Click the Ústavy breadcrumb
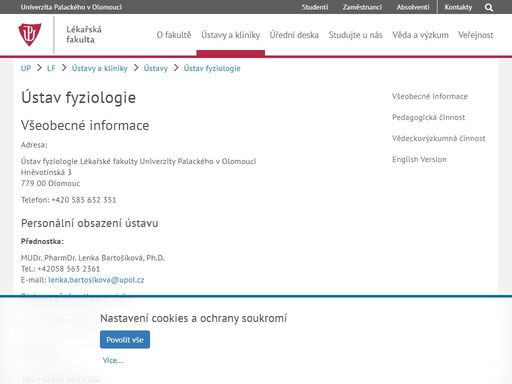 (x=156, y=68)
